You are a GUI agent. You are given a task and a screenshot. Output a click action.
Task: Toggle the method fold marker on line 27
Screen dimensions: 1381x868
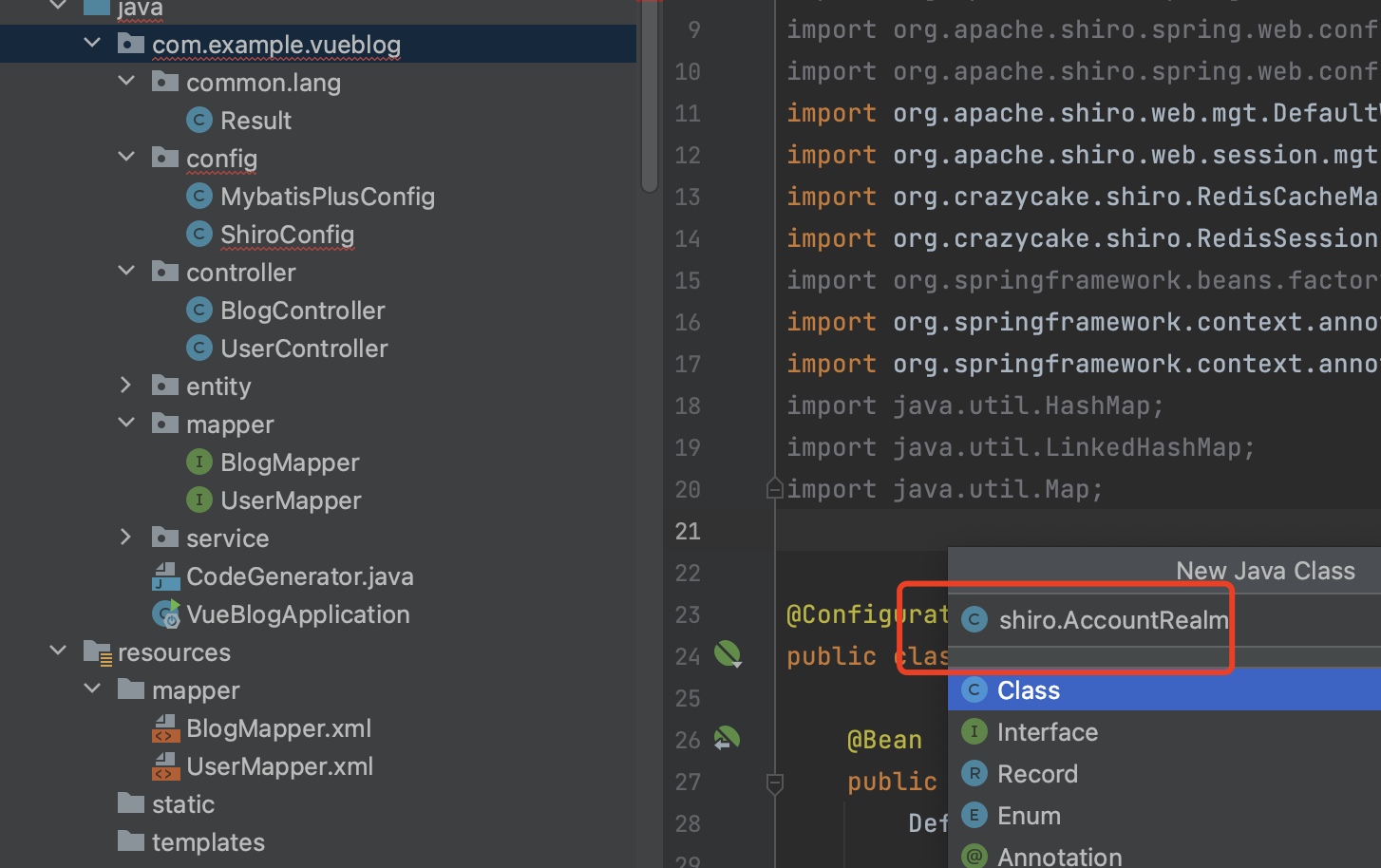coord(774,783)
